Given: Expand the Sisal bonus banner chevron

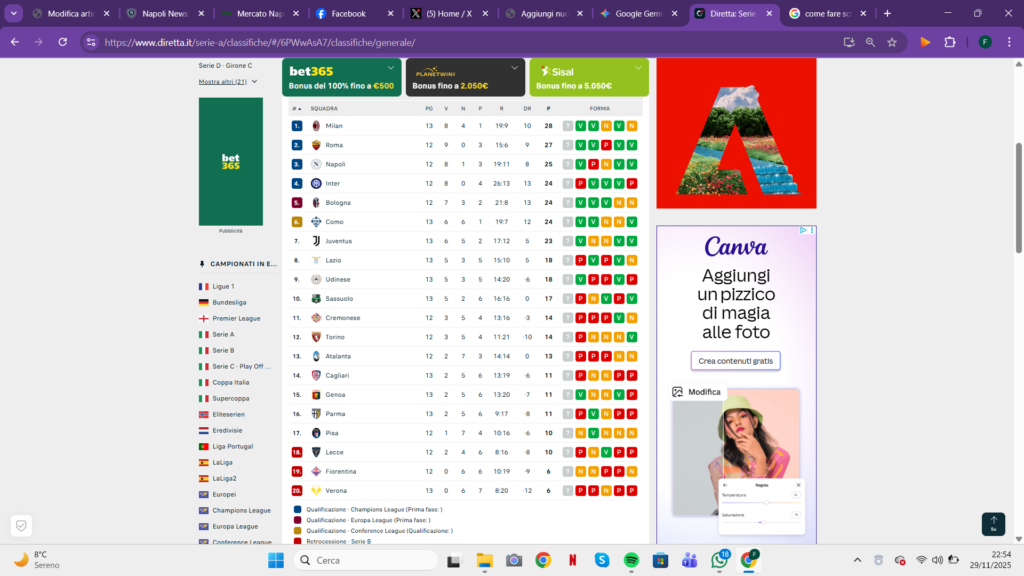Looking at the screenshot, I should pos(638,68).
